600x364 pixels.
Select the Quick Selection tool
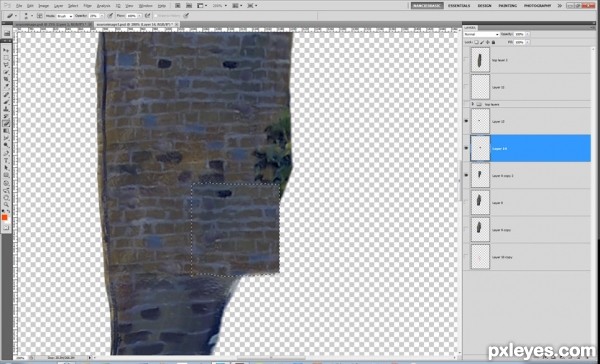[6, 72]
